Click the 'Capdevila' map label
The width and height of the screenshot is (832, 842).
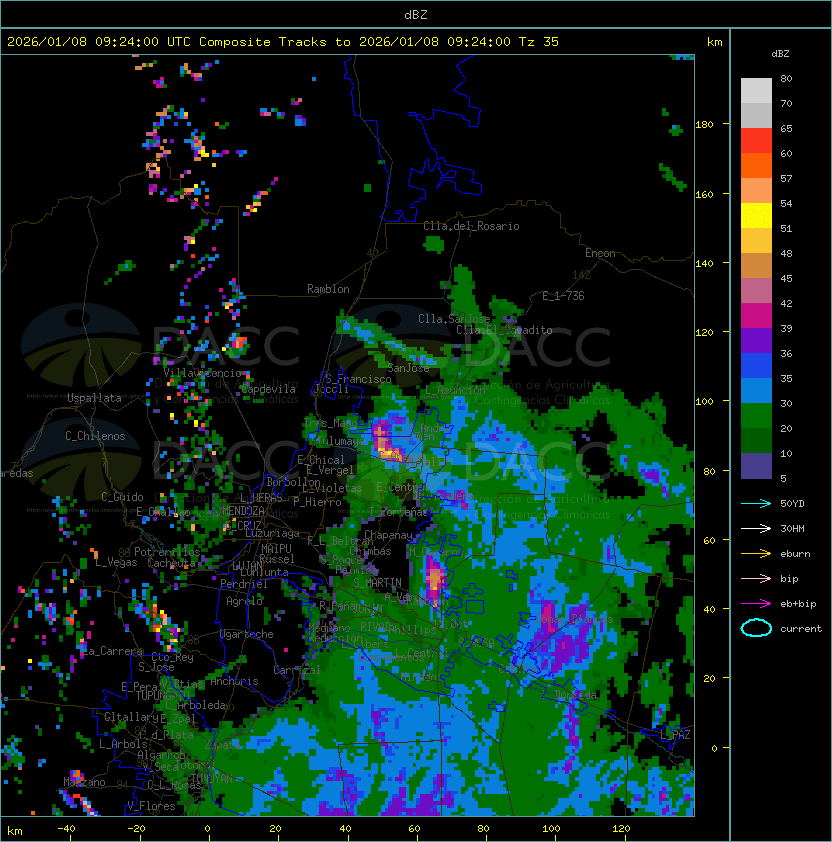pyautogui.click(x=268, y=389)
